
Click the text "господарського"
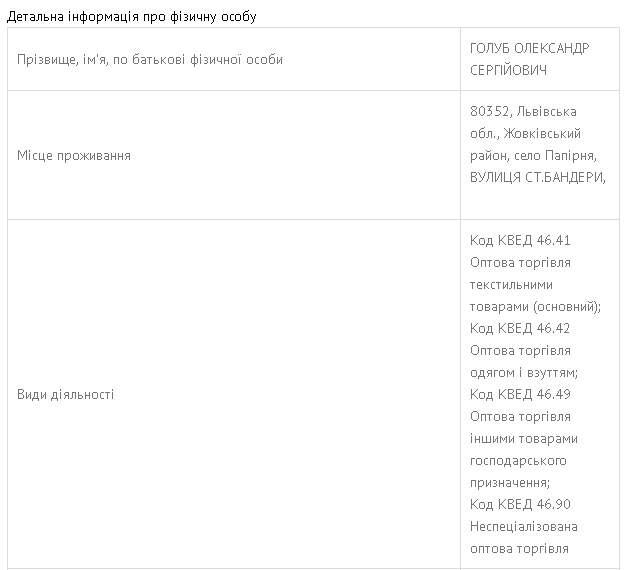click(x=518, y=461)
